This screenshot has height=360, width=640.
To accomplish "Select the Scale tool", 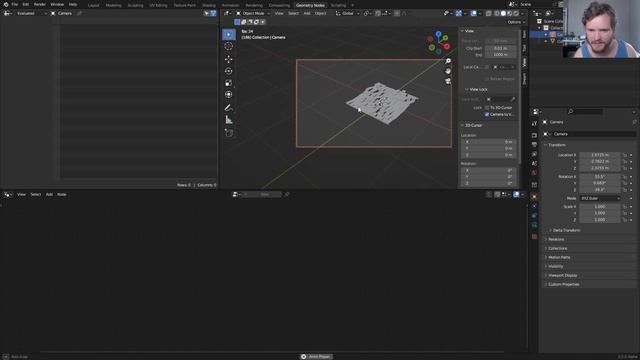I will 229,83.
